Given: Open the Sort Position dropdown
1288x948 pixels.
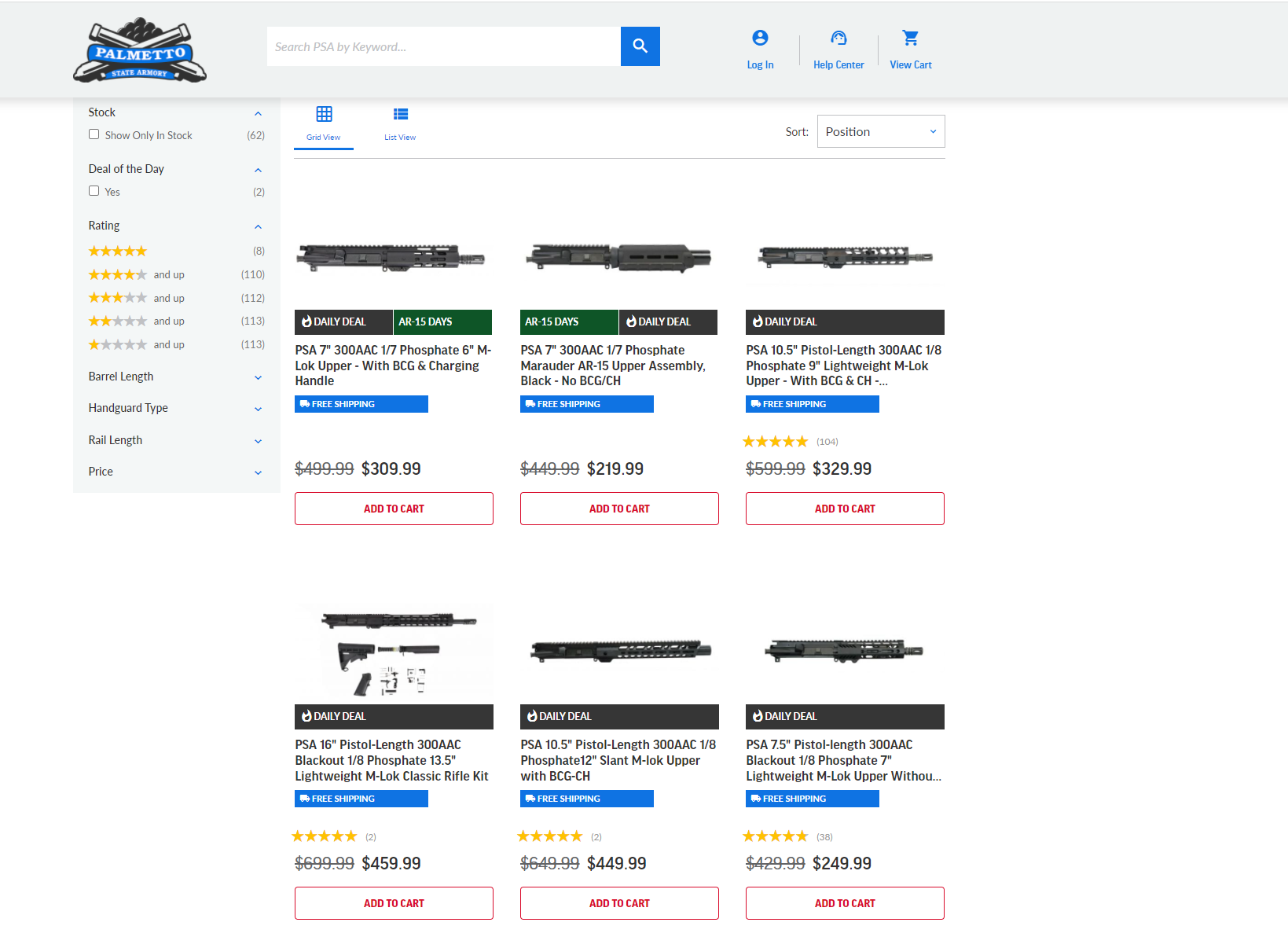Looking at the screenshot, I should pos(881,131).
